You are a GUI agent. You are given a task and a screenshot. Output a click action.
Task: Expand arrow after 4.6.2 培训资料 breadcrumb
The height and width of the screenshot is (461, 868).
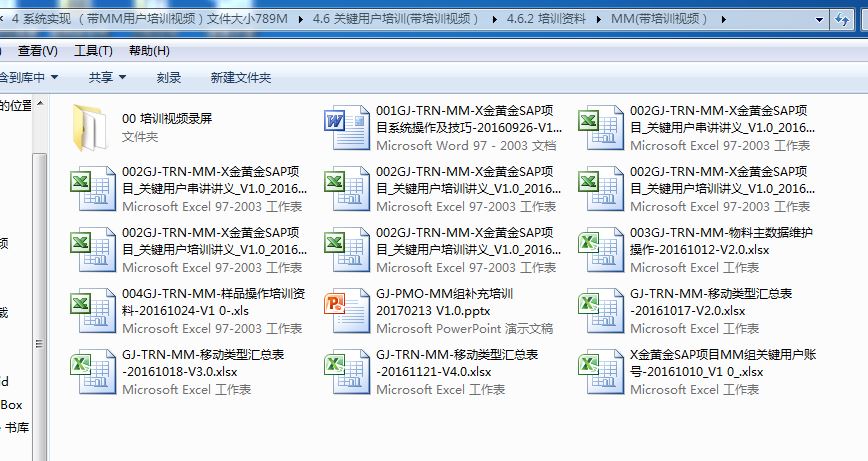coord(599,19)
